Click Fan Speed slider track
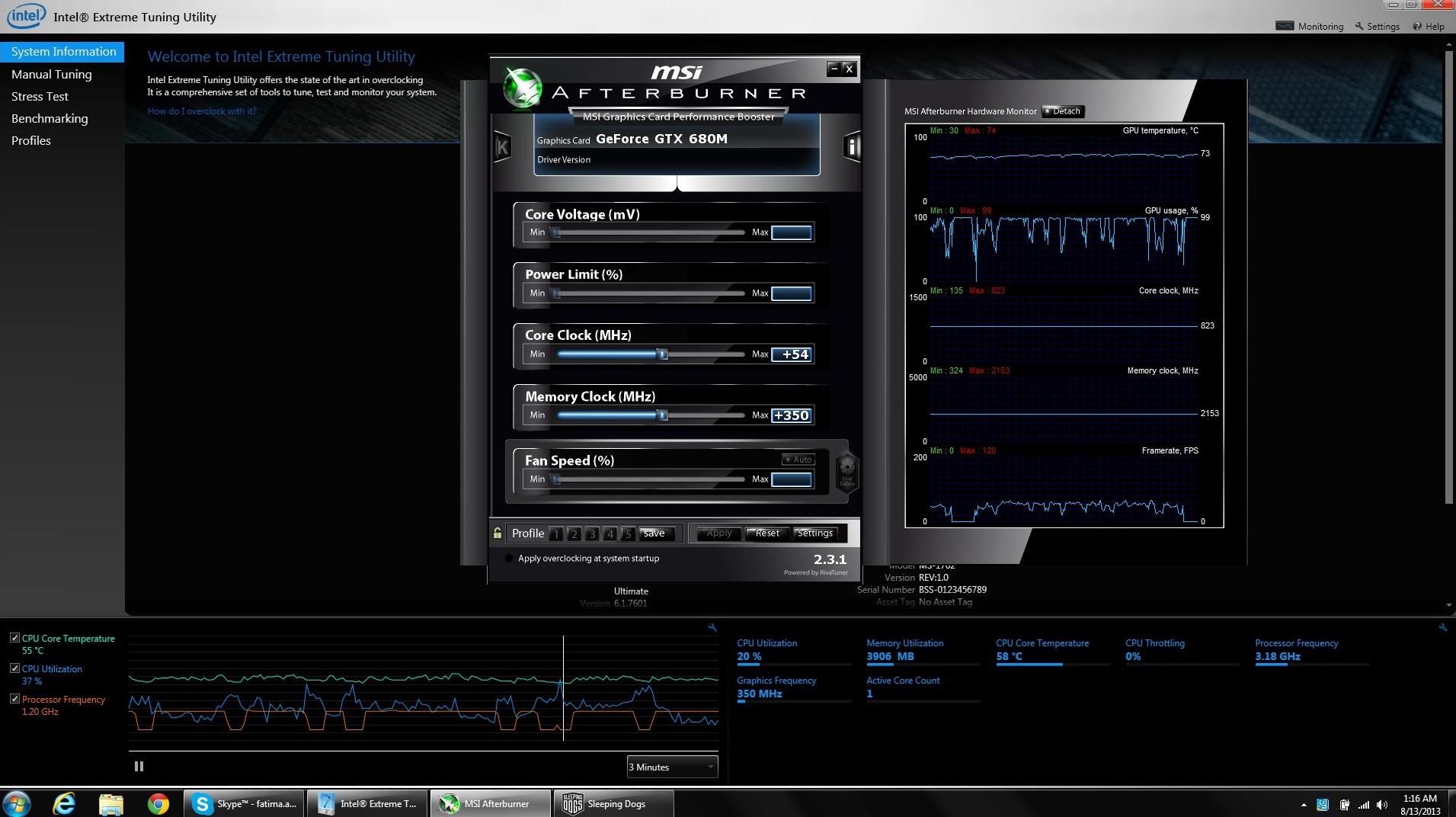 pos(650,479)
